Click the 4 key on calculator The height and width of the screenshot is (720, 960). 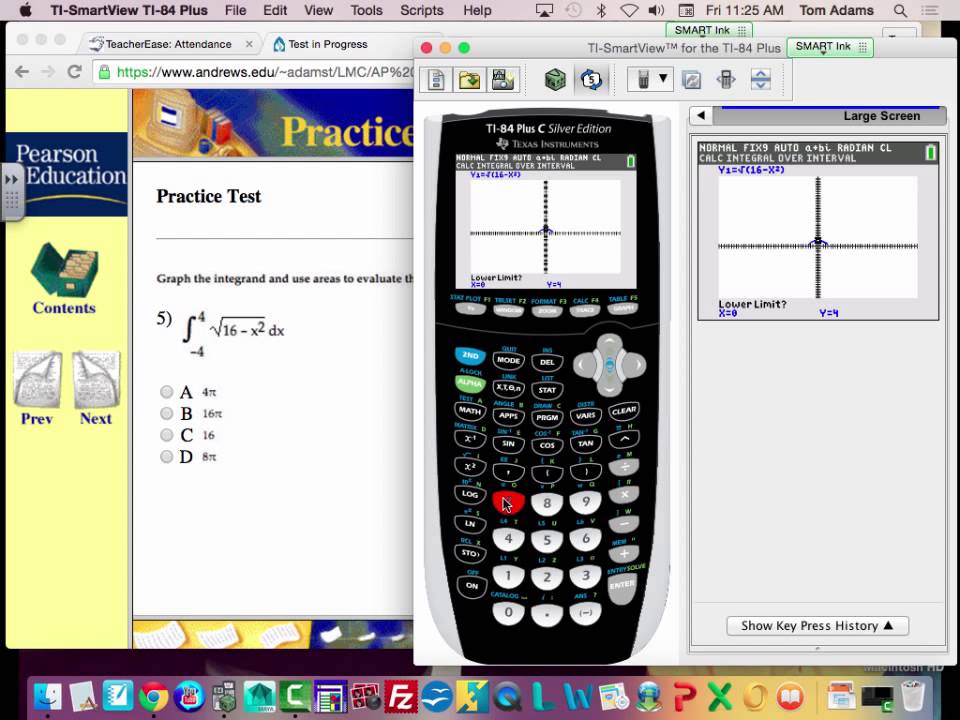(508, 539)
